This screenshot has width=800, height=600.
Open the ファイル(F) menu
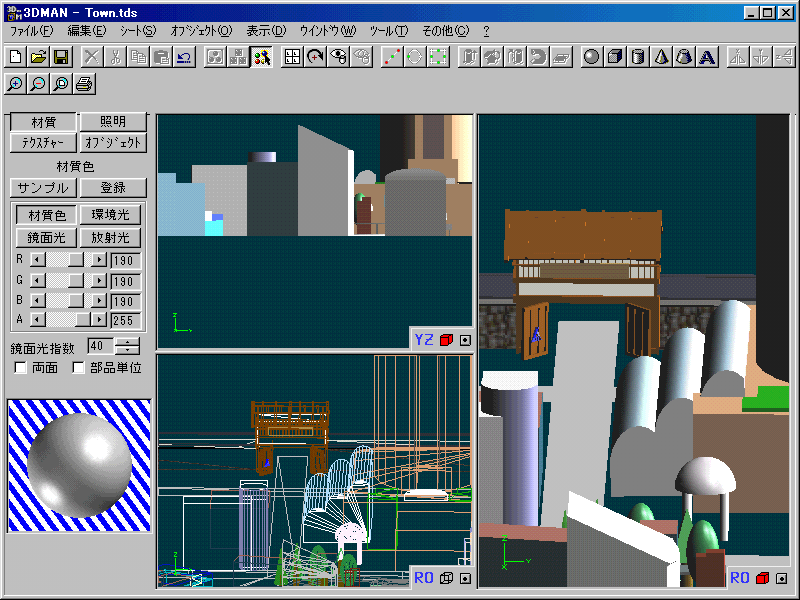[x=32, y=31]
